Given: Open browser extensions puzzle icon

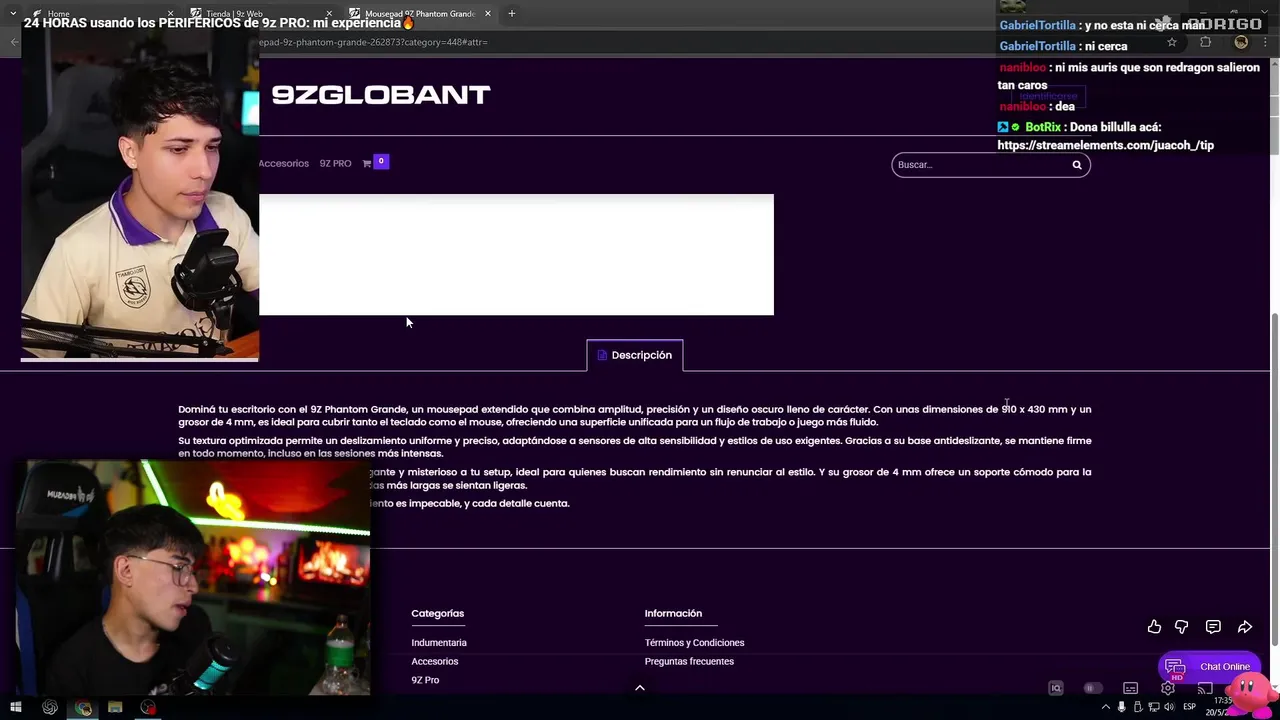Looking at the screenshot, I should pos(1206,42).
